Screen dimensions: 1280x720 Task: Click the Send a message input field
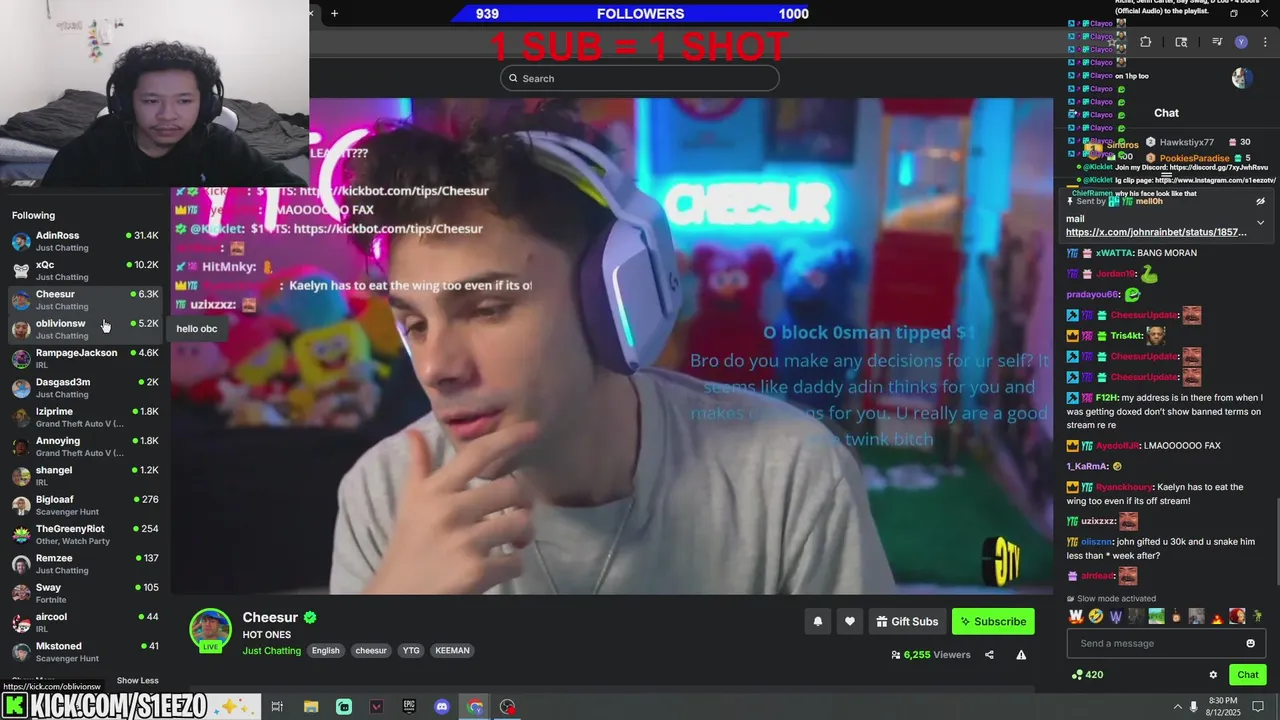[x=1166, y=643]
